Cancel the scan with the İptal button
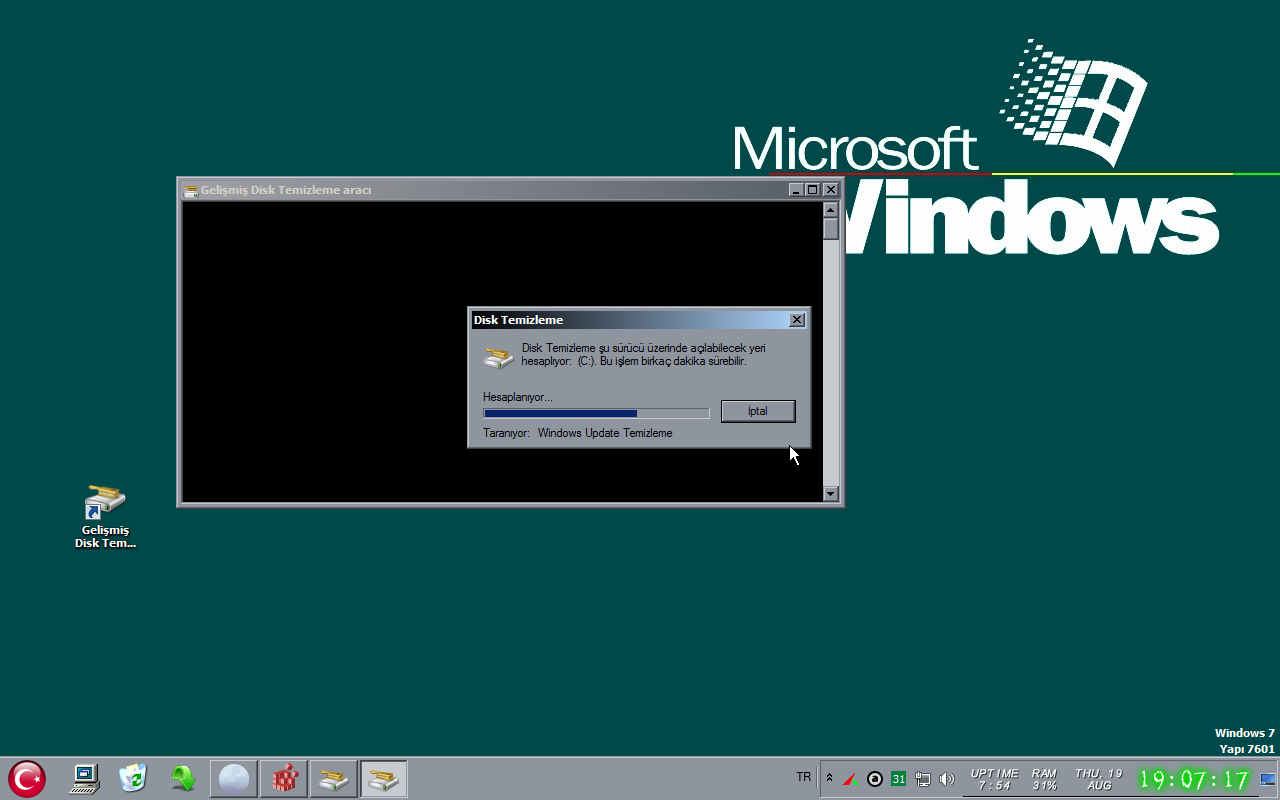This screenshot has height=800, width=1280. [758, 411]
